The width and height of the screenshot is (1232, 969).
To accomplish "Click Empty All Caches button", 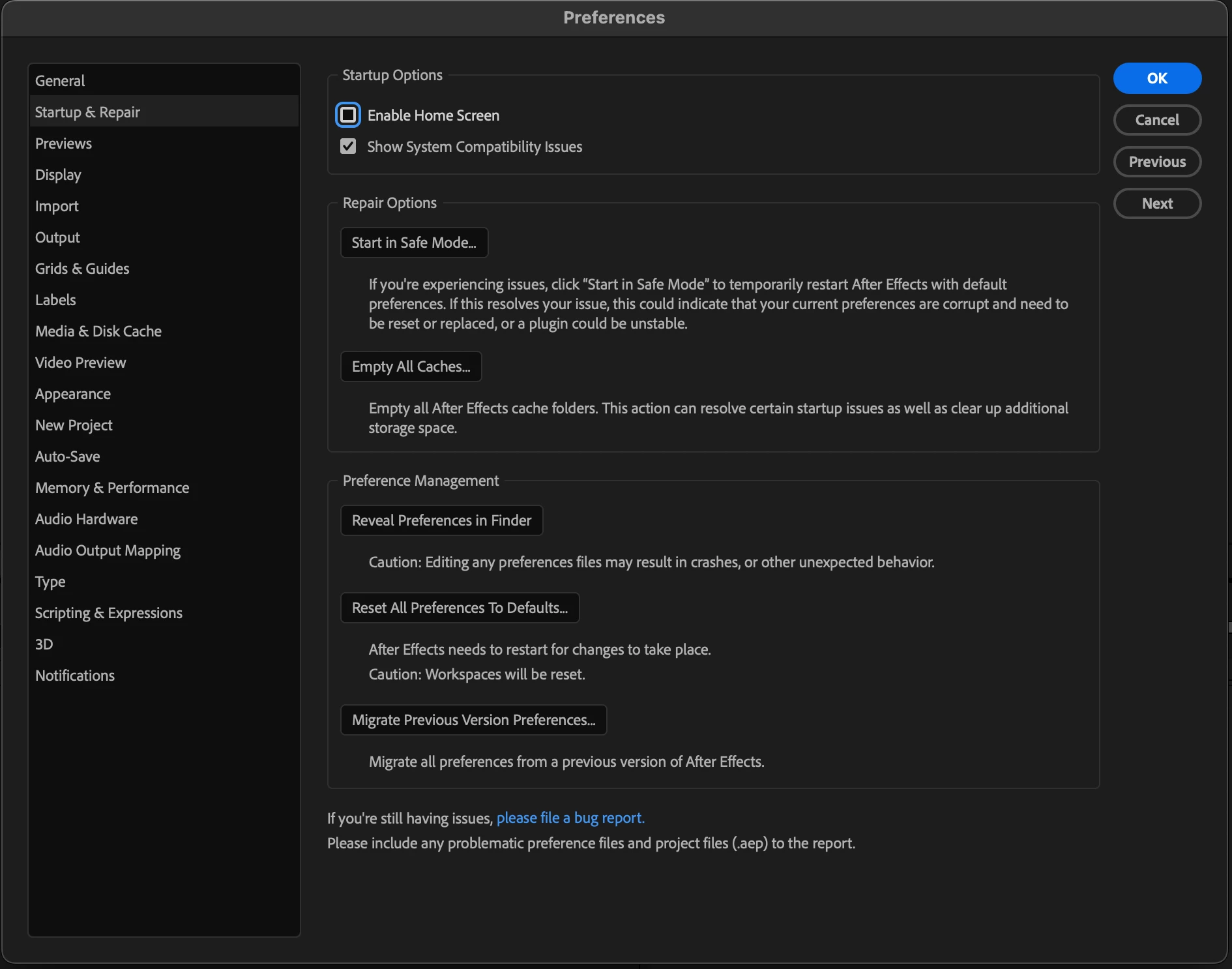I will pos(411,366).
